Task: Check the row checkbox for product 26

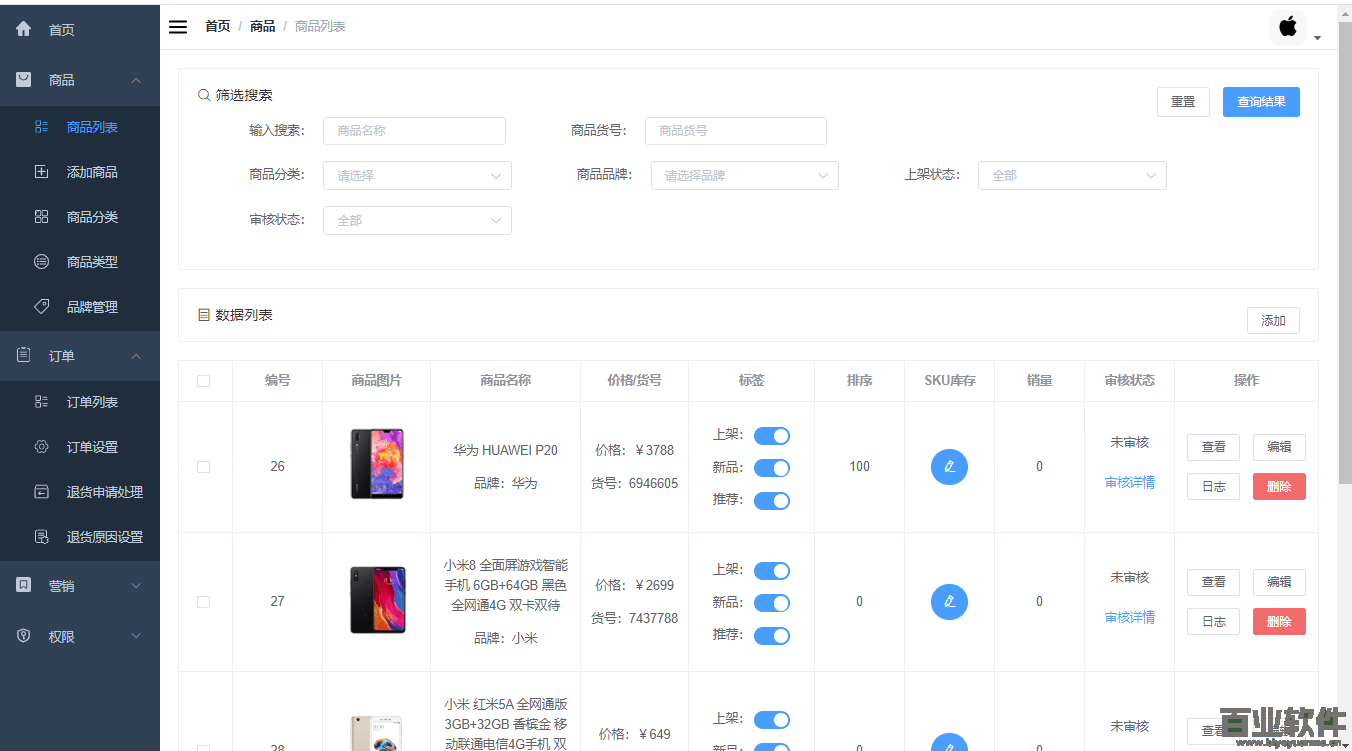Action: [x=204, y=467]
